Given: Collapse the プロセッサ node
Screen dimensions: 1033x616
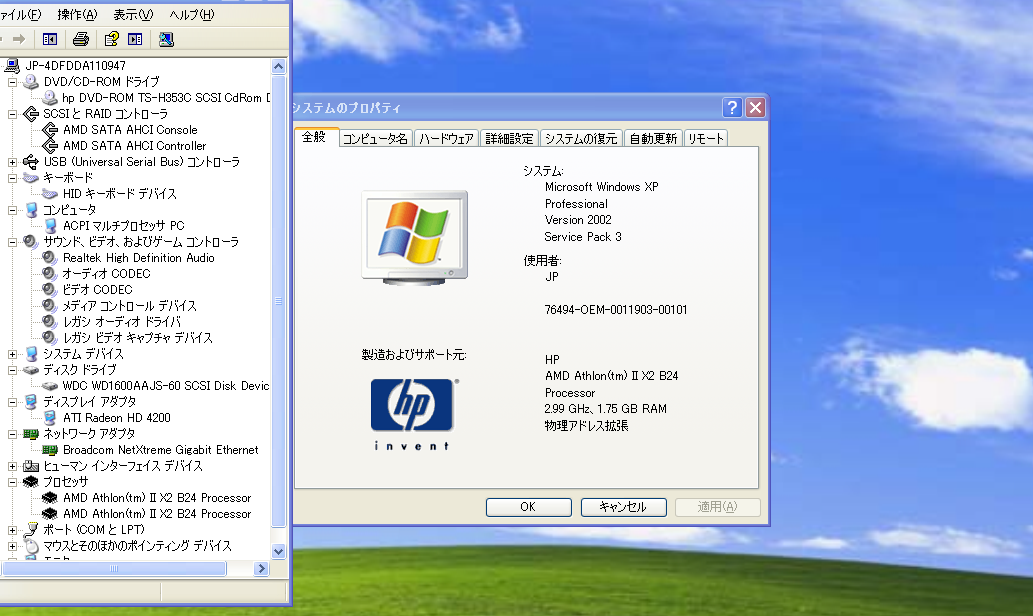Looking at the screenshot, I should (x=13, y=482).
